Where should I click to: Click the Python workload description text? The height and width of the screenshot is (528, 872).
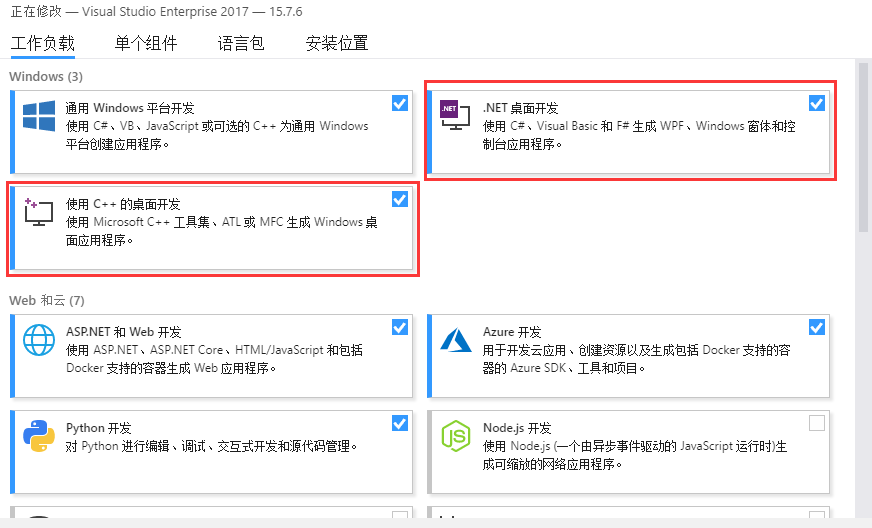(212, 446)
